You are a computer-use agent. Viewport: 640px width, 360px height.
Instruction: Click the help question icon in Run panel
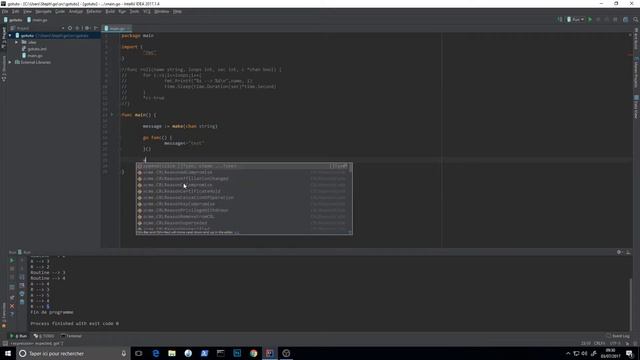pyautogui.click(x=12, y=314)
